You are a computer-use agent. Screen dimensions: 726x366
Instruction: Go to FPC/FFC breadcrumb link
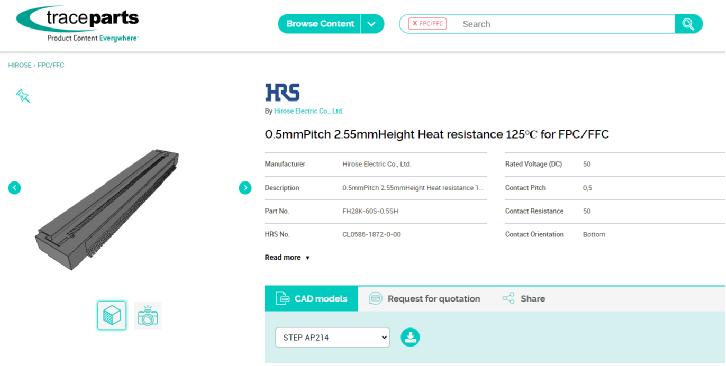(50, 65)
